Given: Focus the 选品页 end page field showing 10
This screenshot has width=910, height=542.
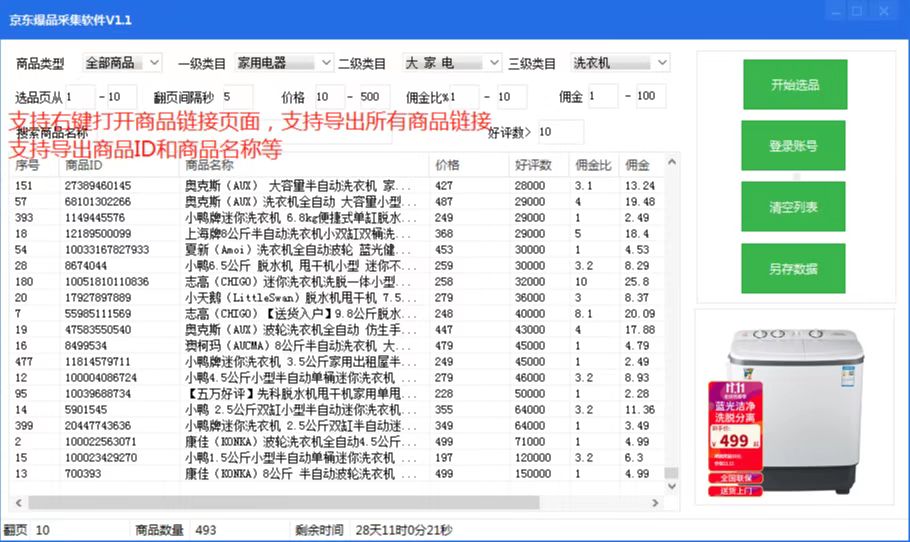Looking at the screenshot, I should click(122, 97).
